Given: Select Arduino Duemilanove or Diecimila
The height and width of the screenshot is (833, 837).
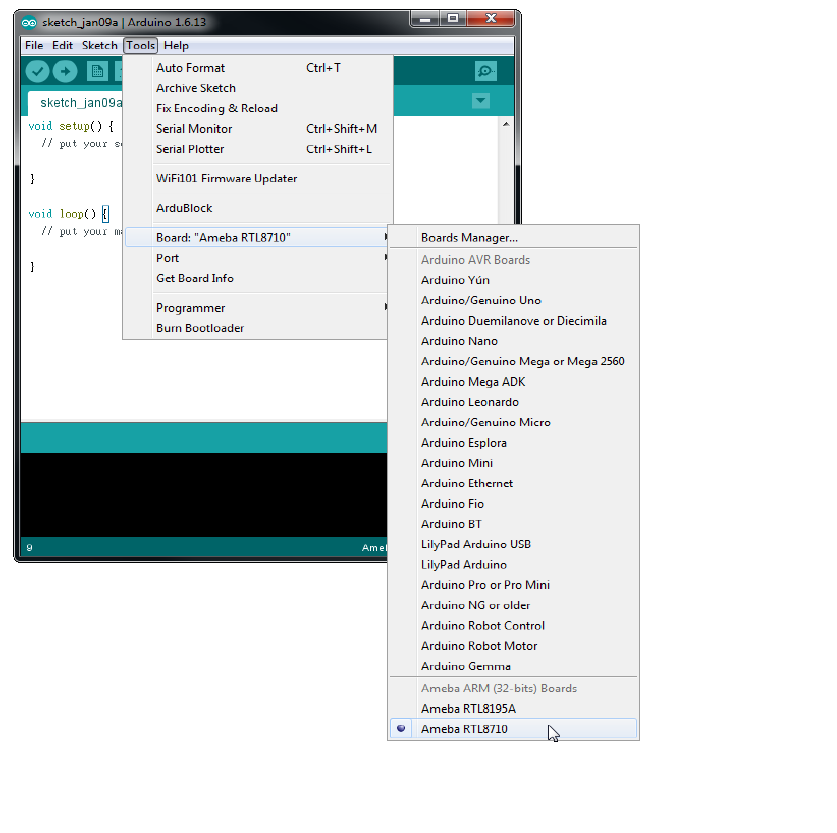Looking at the screenshot, I should click(x=514, y=321).
